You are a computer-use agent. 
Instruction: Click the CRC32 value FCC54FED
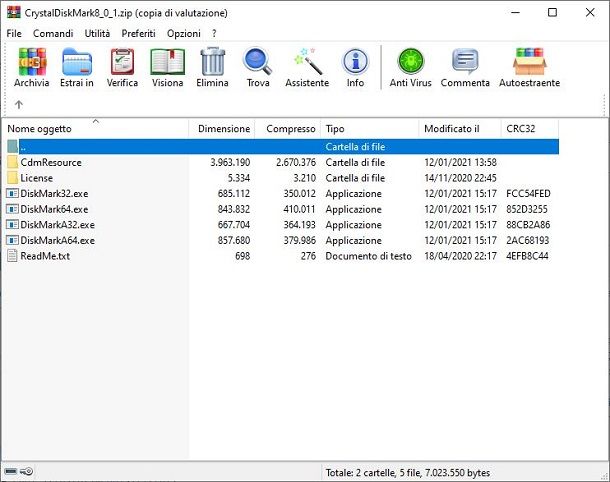pyautogui.click(x=528, y=193)
